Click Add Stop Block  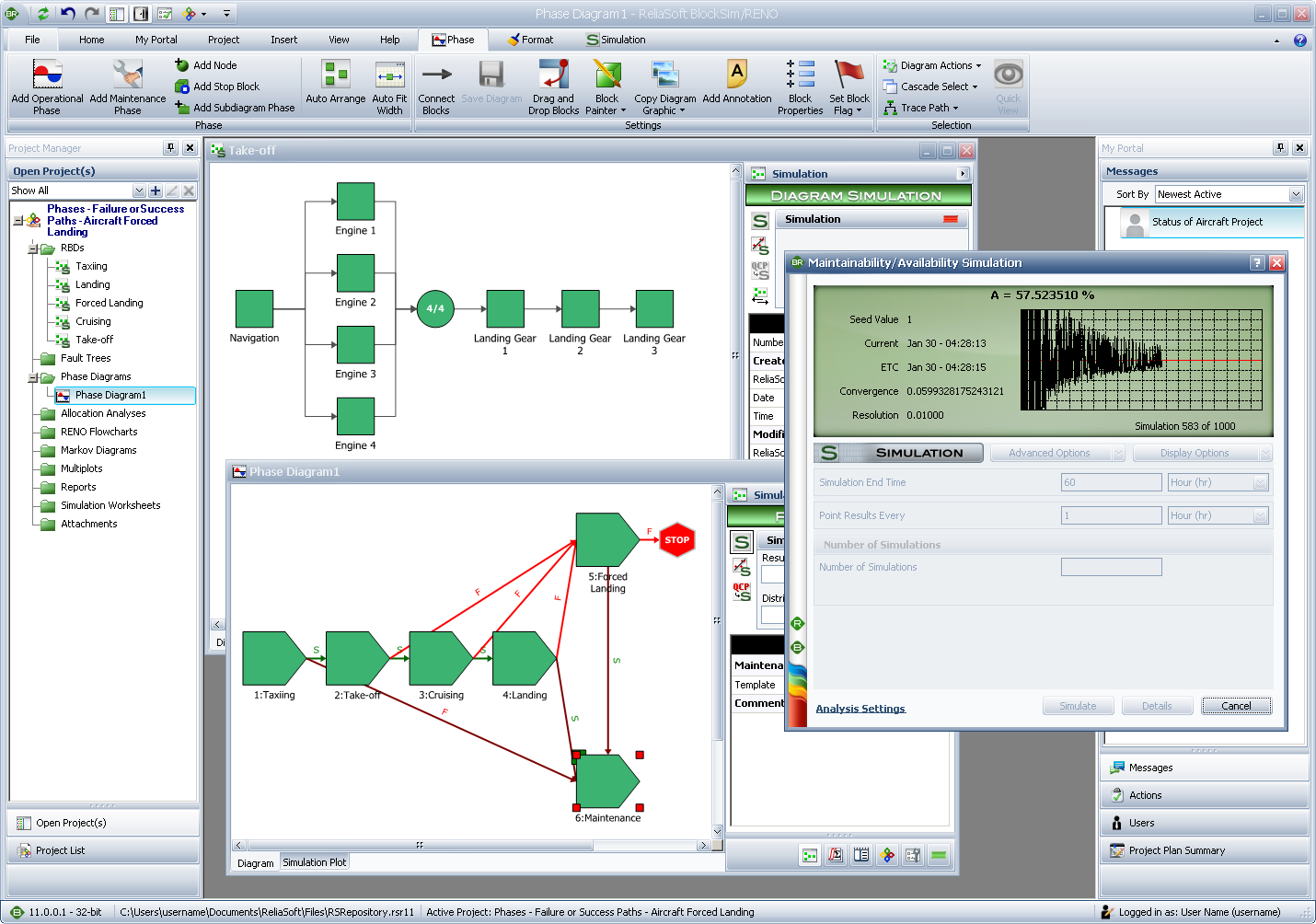tap(217, 87)
